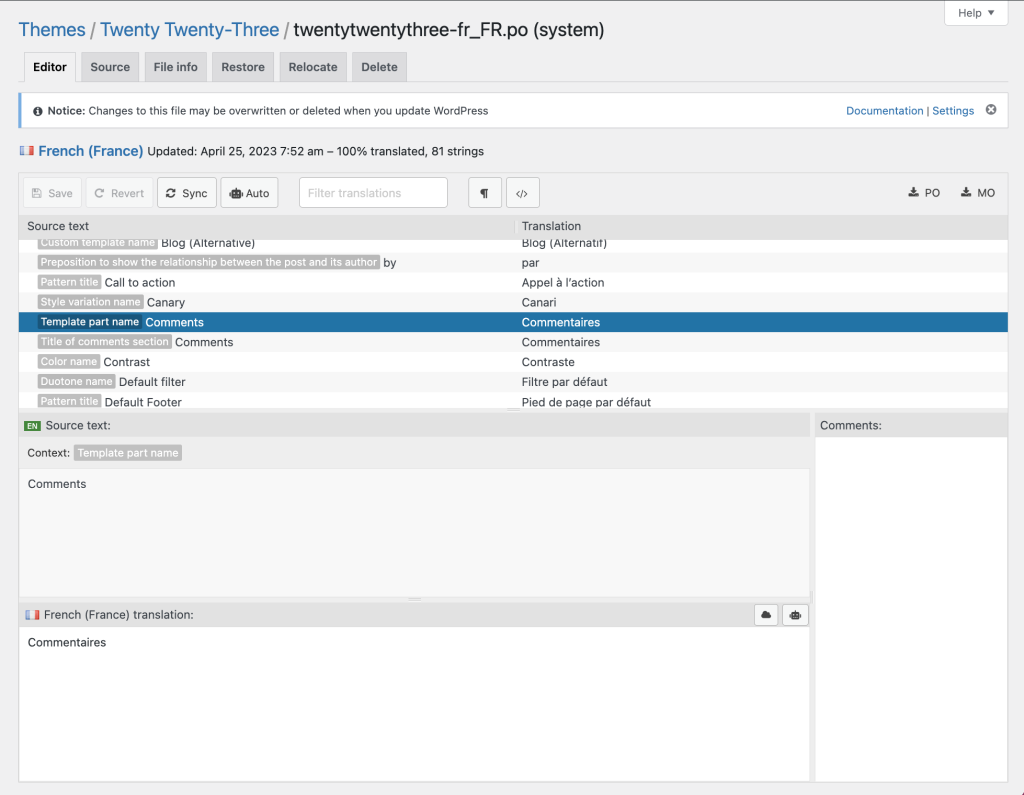This screenshot has width=1024, height=795.
Task: Go to Twenty Twenty-Three breadcrumb link
Action: pyautogui.click(x=189, y=29)
